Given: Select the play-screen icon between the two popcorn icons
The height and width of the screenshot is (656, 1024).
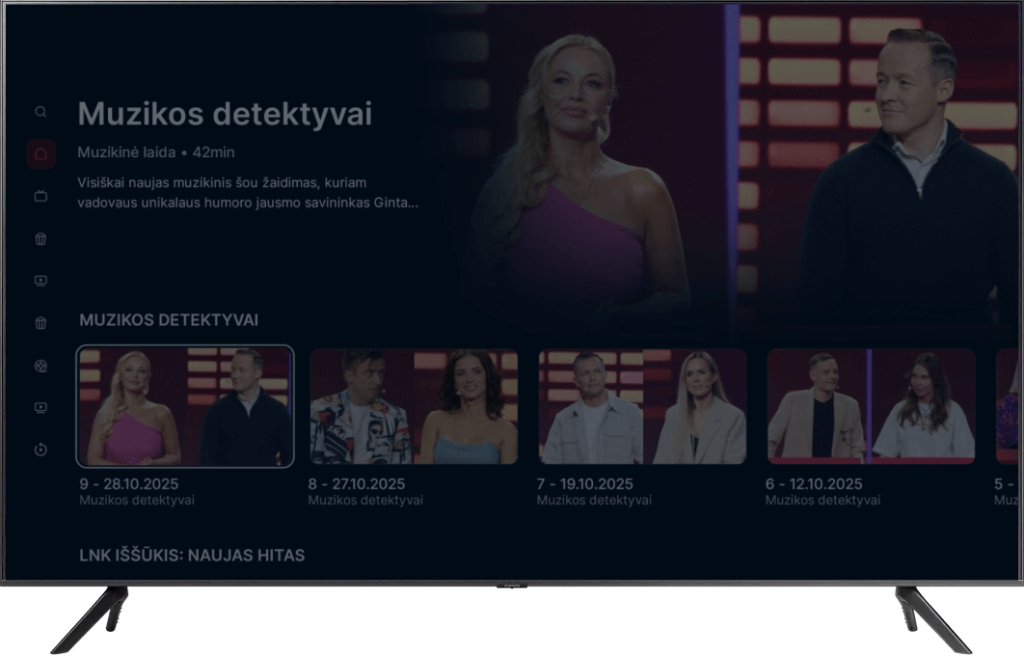Looking at the screenshot, I should coord(41,281).
